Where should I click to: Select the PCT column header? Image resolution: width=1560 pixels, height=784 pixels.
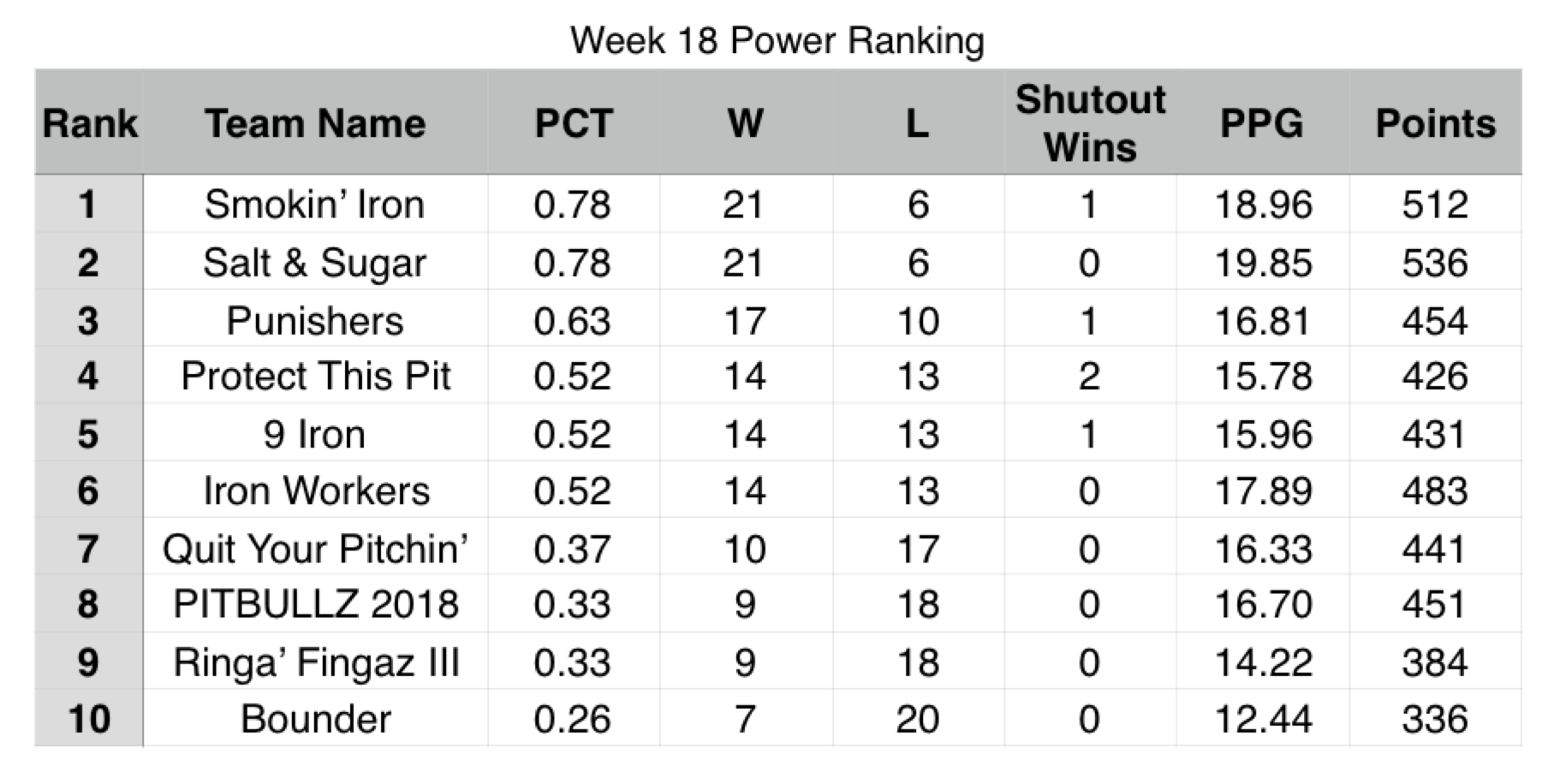point(574,123)
